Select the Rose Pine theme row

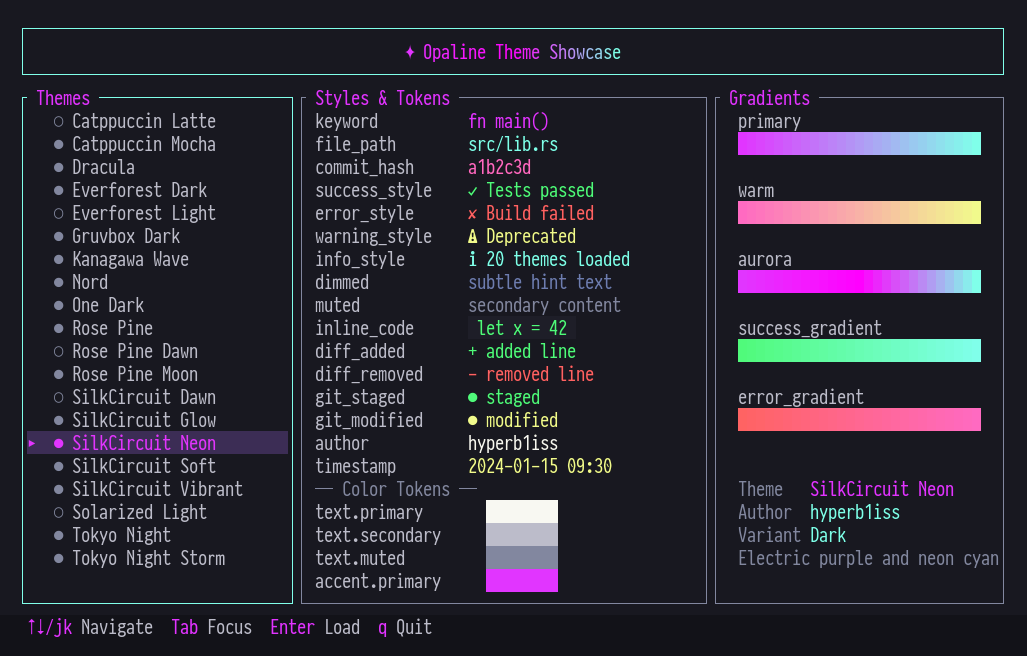pos(157,328)
